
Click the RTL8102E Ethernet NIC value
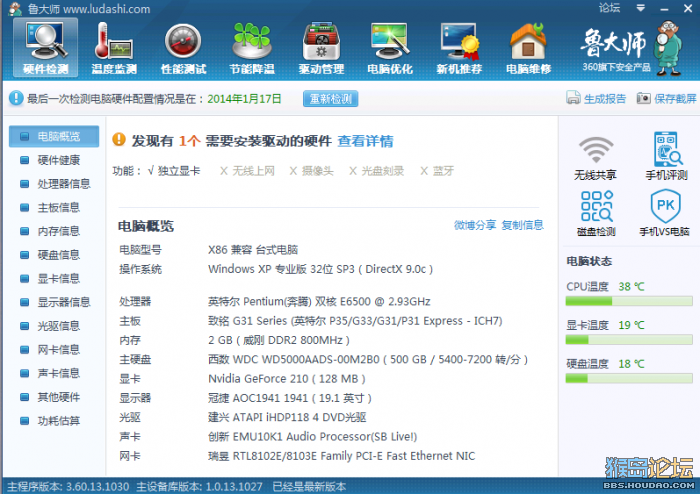342,456
